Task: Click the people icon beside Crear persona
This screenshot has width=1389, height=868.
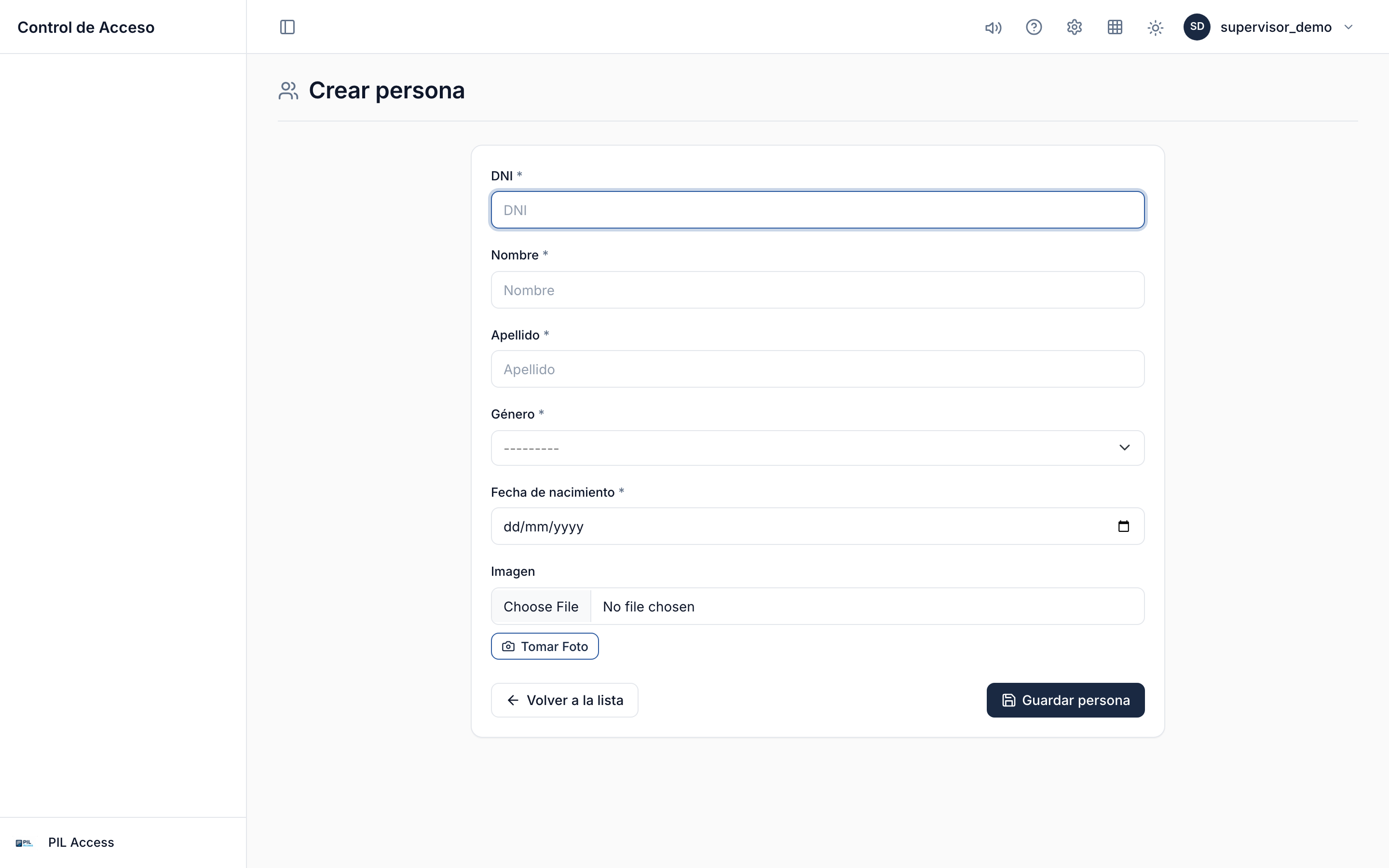Action: 288,91
